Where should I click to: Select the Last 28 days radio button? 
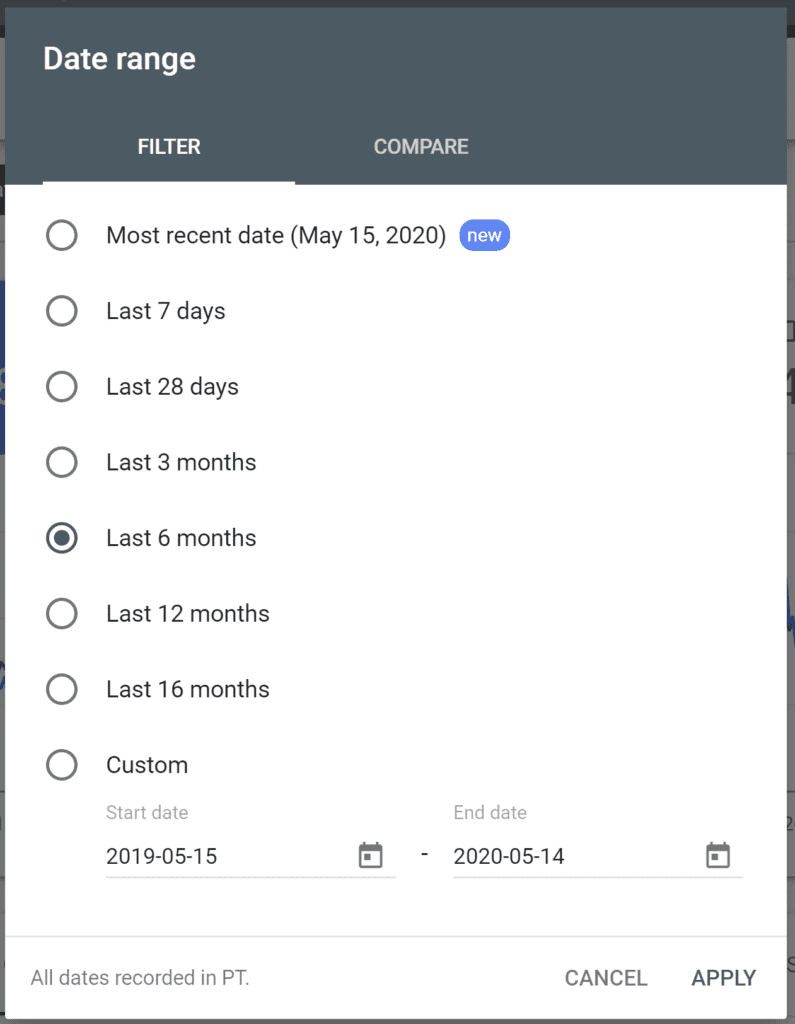tap(61, 387)
